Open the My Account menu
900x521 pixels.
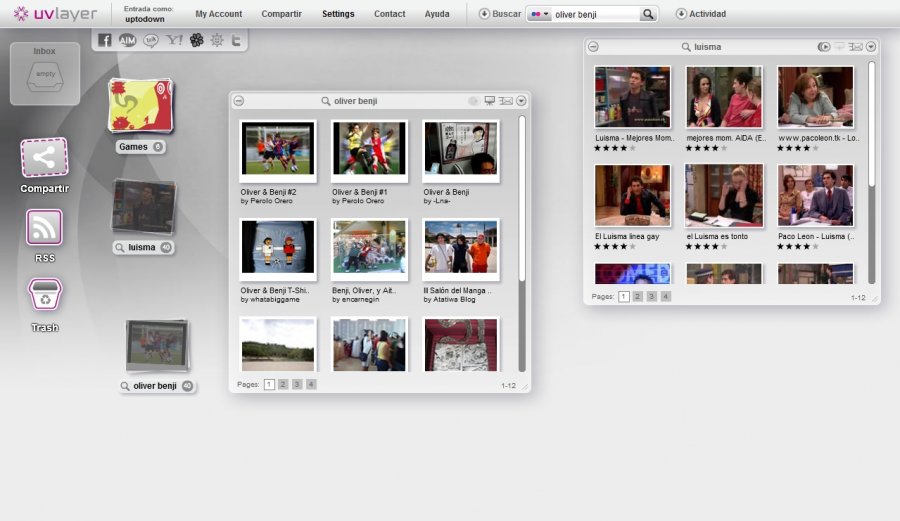click(x=218, y=14)
